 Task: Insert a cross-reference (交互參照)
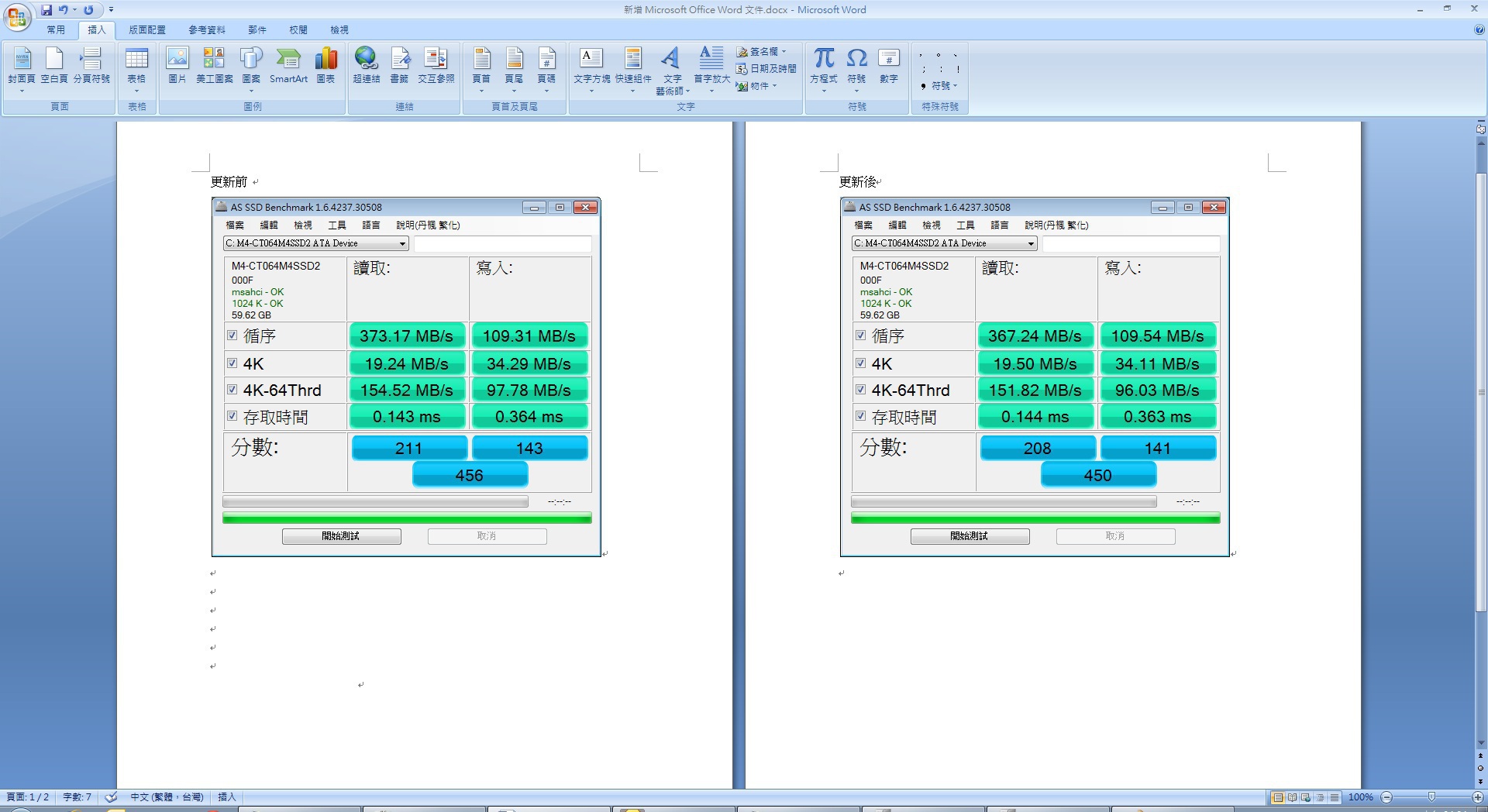coord(436,66)
